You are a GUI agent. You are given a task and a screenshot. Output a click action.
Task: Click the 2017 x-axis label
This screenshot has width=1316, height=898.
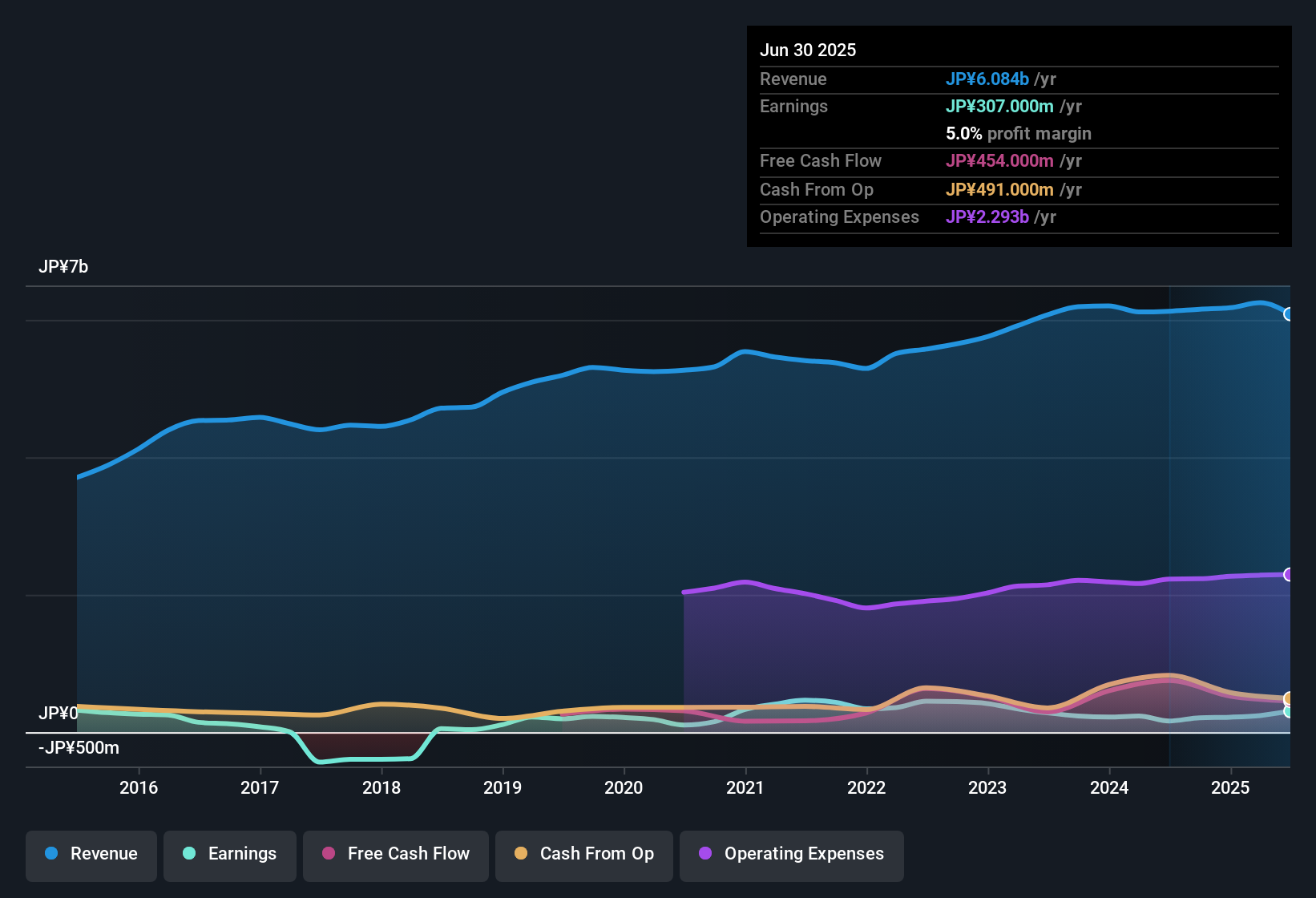pos(260,787)
